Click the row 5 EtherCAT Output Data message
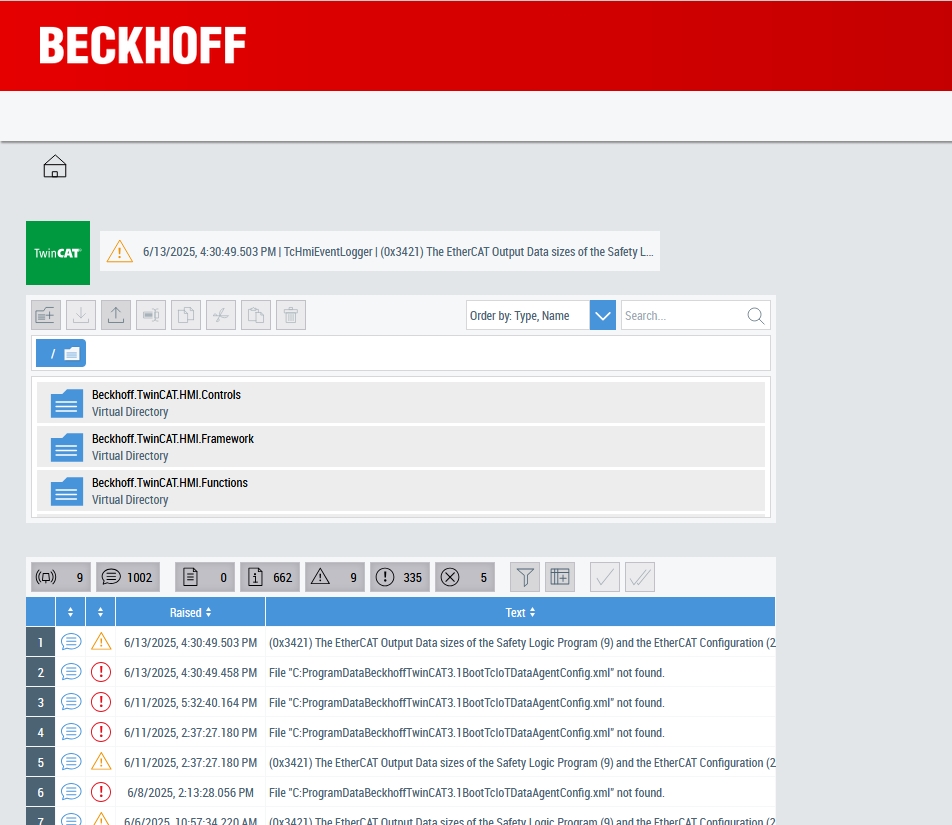This screenshot has width=952, height=825. click(522, 762)
